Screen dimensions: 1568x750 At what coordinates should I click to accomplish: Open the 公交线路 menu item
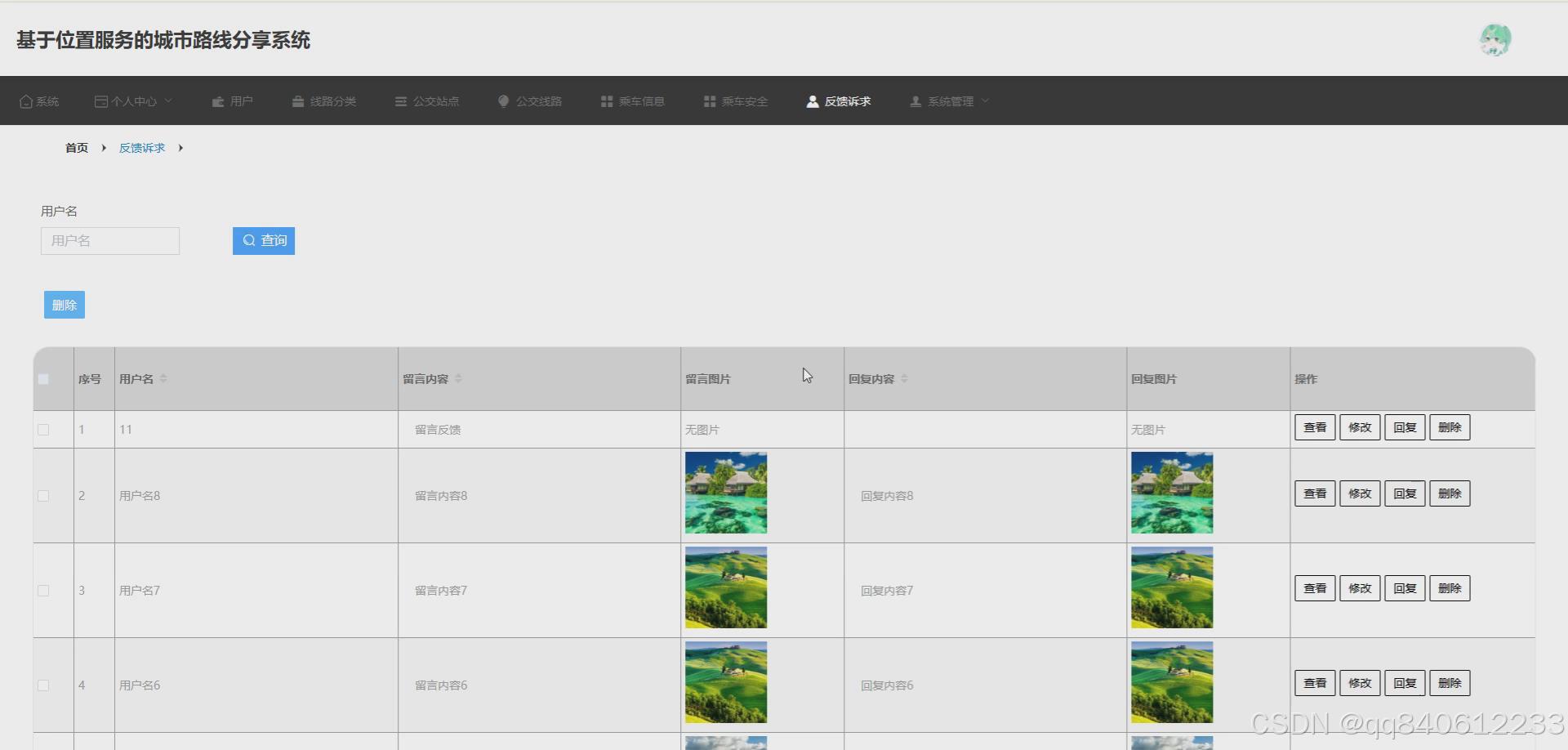530,101
